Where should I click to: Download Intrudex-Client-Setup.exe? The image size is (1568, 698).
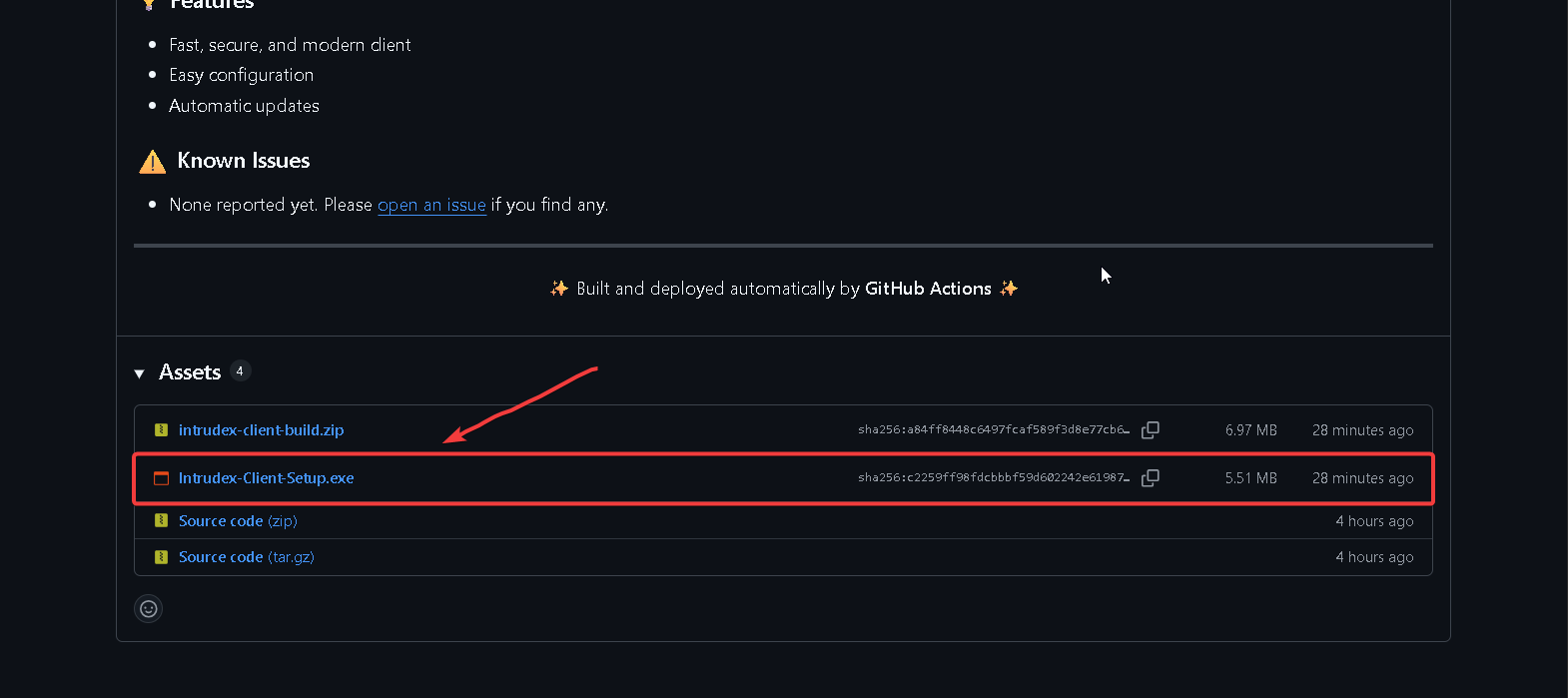(x=266, y=478)
